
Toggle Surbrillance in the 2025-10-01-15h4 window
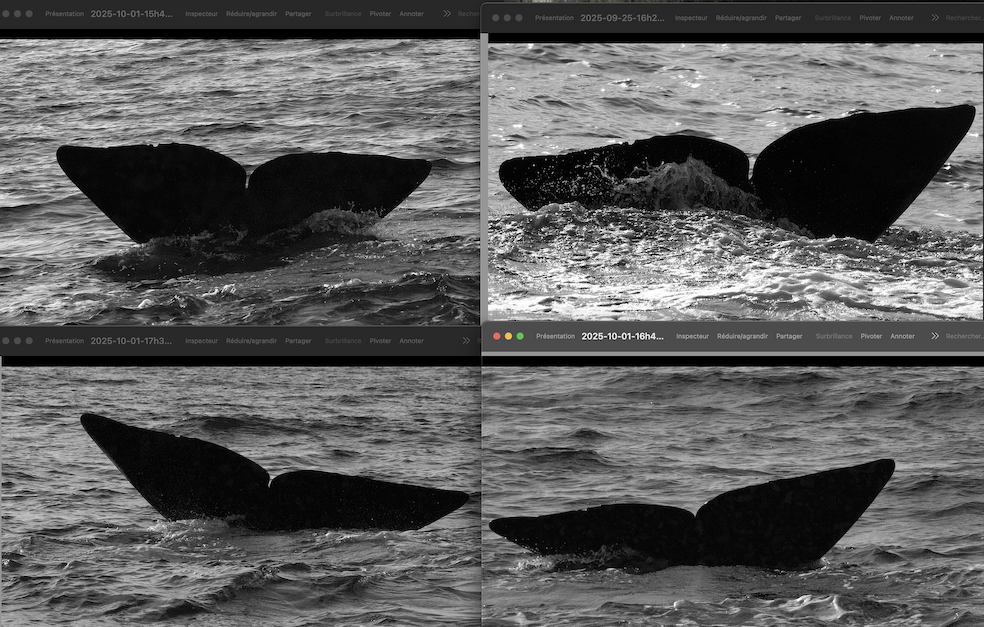(x=343, y=14)
